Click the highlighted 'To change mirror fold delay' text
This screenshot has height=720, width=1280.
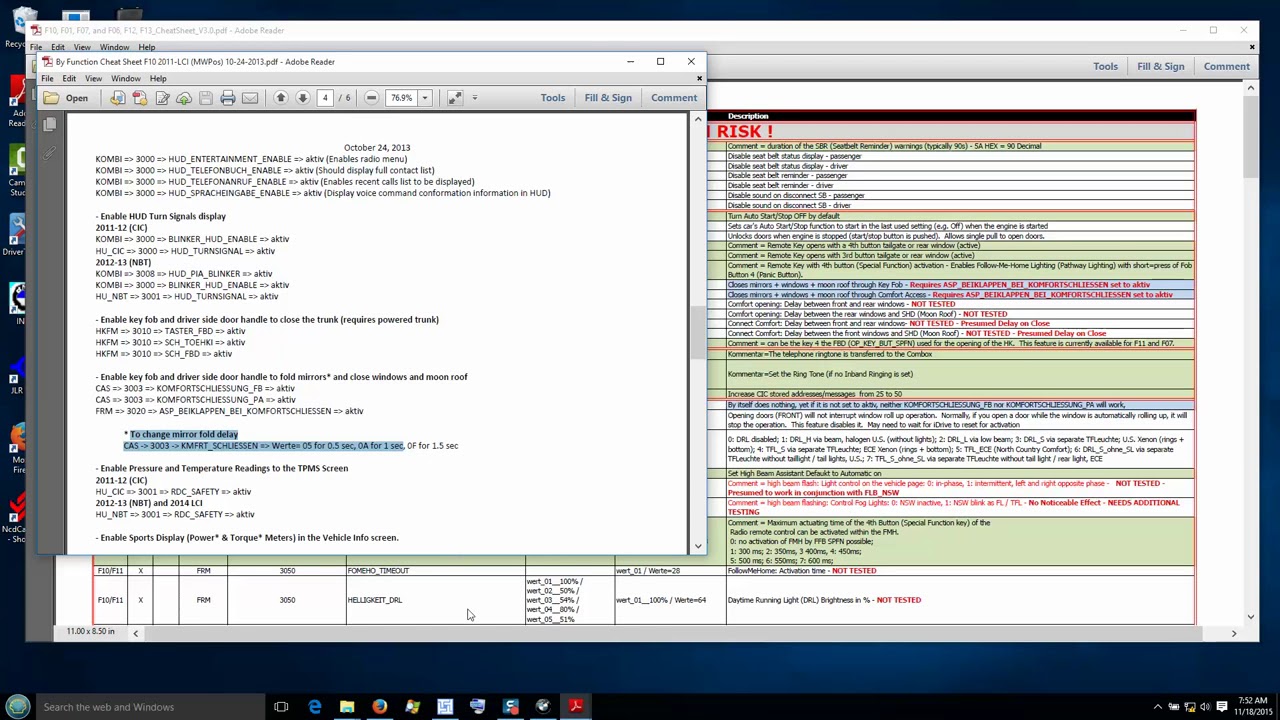184,434
